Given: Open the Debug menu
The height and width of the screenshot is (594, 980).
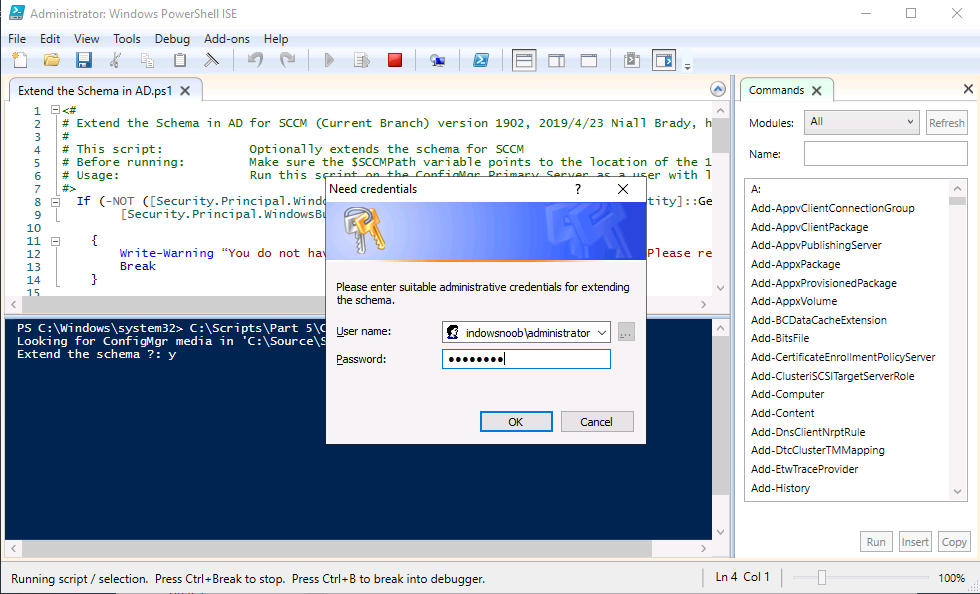Looking at the screenshot, I should [x=172, y=39].
